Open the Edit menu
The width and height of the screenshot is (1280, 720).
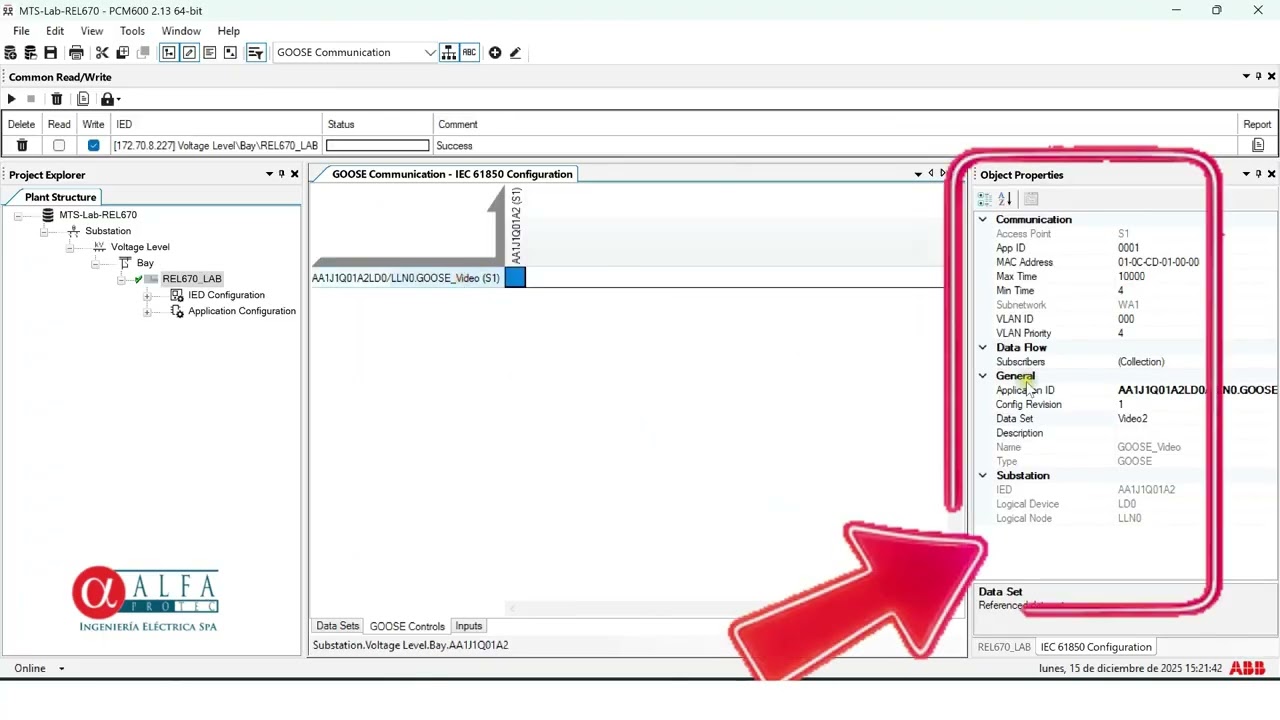tap(55, 31)
